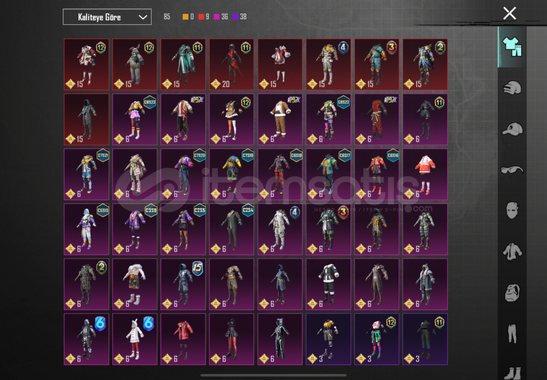Click the horizontal scroll bar at bottom

click(274, 376)
